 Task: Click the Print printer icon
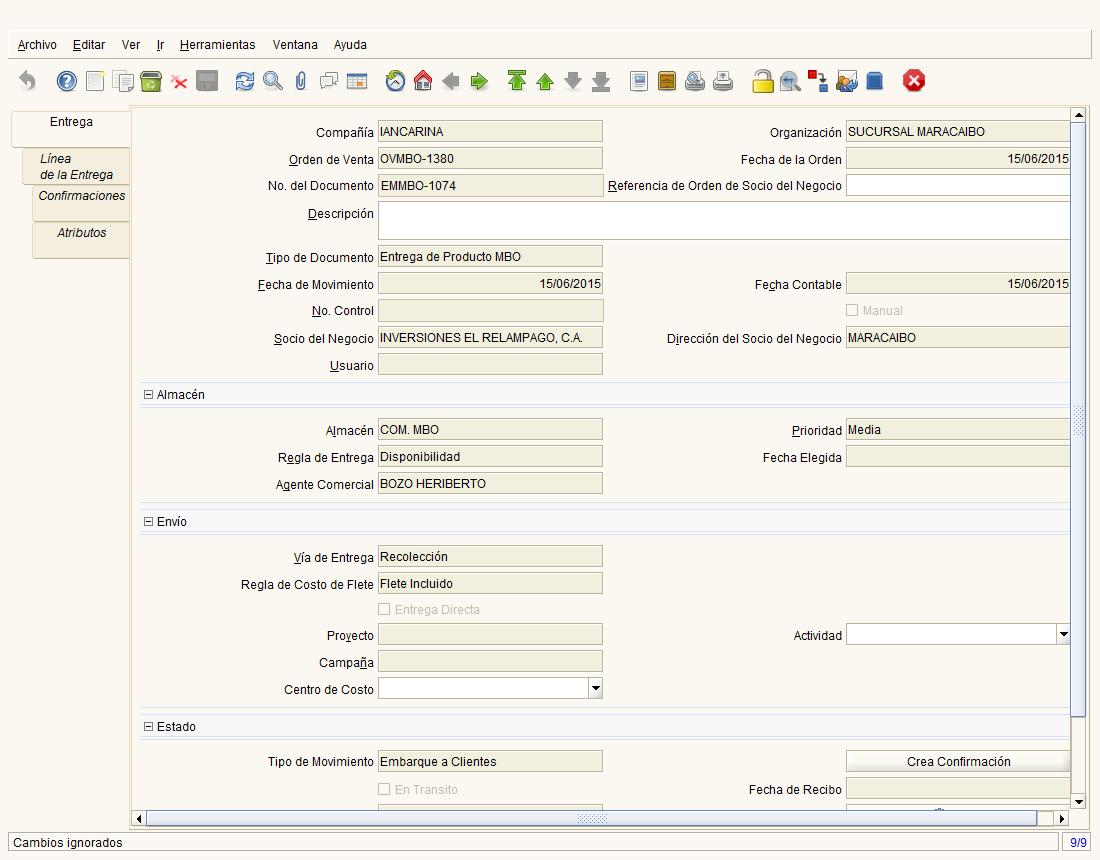click(723, 82)
